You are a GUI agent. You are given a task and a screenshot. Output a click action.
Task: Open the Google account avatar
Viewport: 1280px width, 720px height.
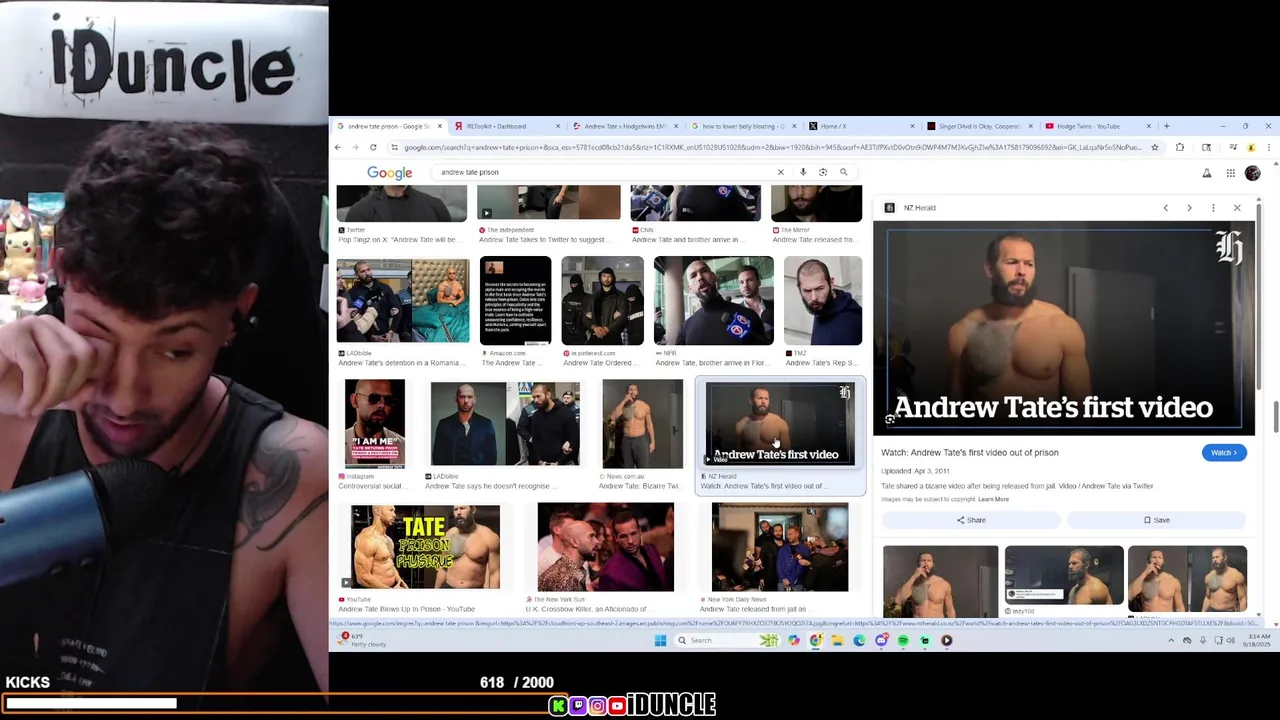(1252, 173)
